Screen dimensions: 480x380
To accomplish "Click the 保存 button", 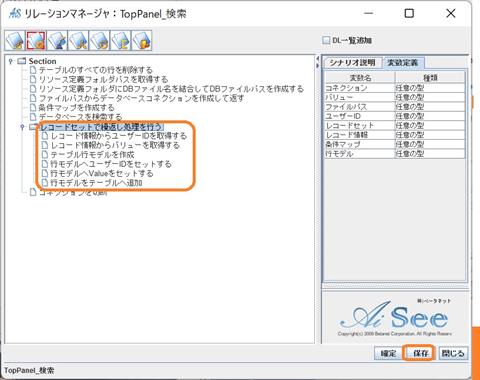I will coord(420,353).
